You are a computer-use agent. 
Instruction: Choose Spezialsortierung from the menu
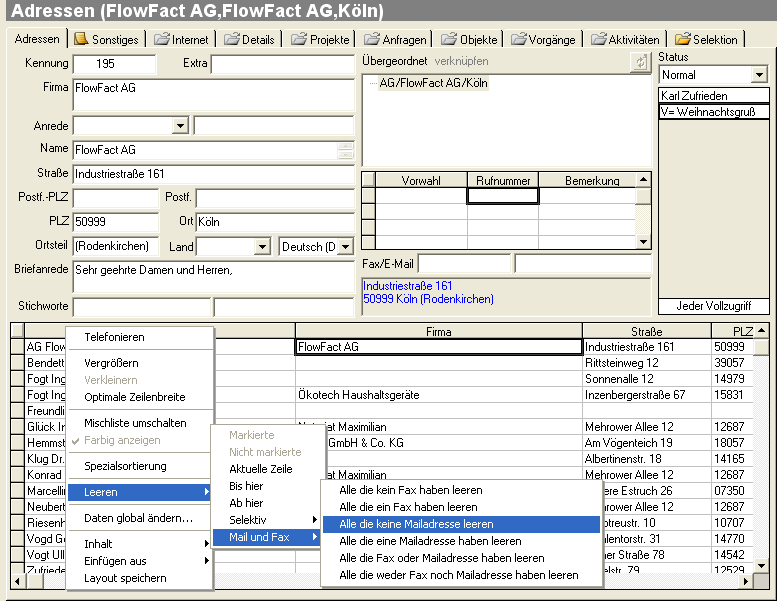141,466
